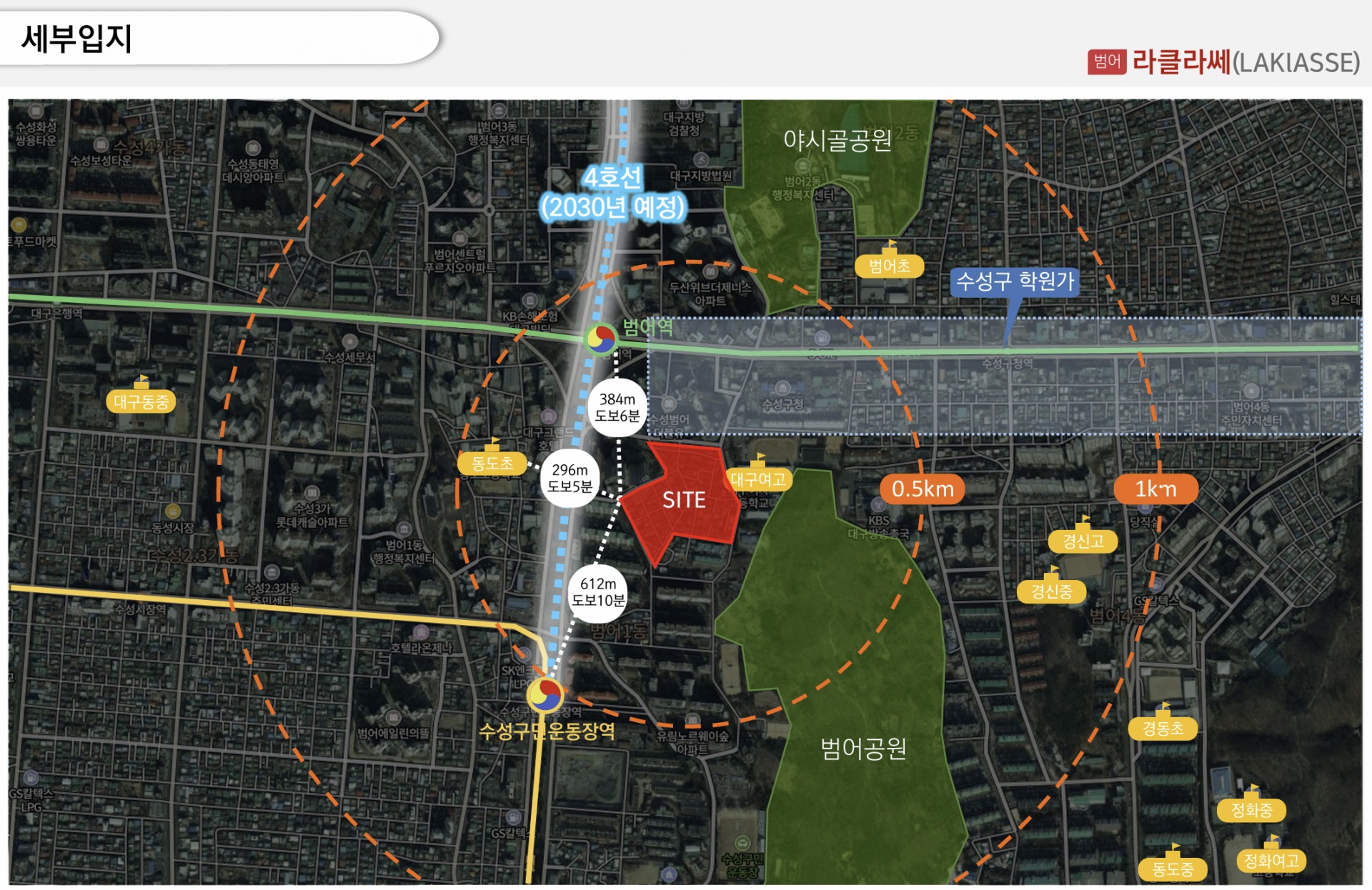Click the 호텔라온제나 map label
1372x890 pixels.
[422, 648]
